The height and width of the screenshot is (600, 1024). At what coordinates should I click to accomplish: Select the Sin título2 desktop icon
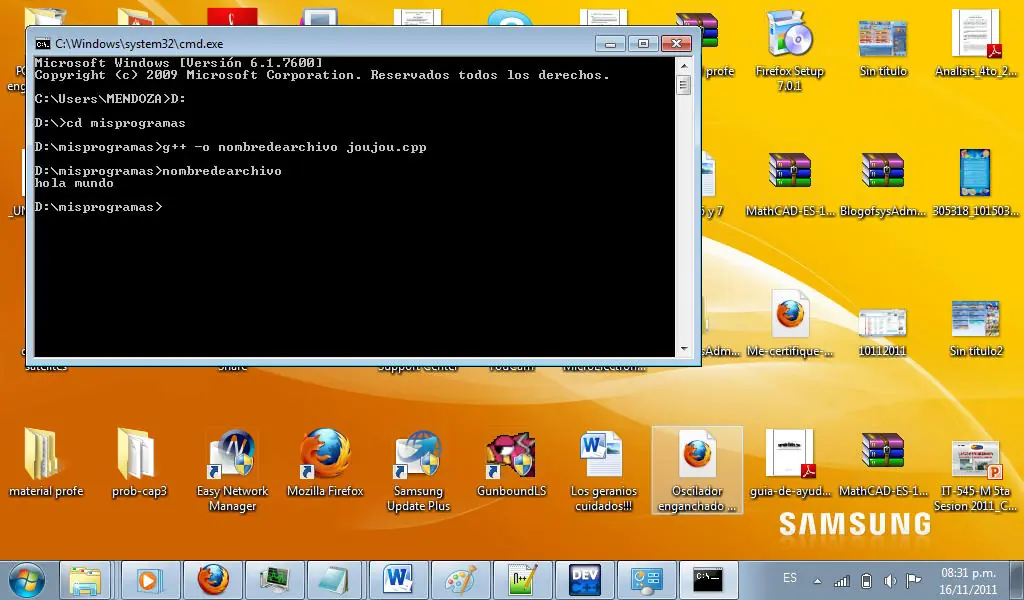tap(975, 328)
